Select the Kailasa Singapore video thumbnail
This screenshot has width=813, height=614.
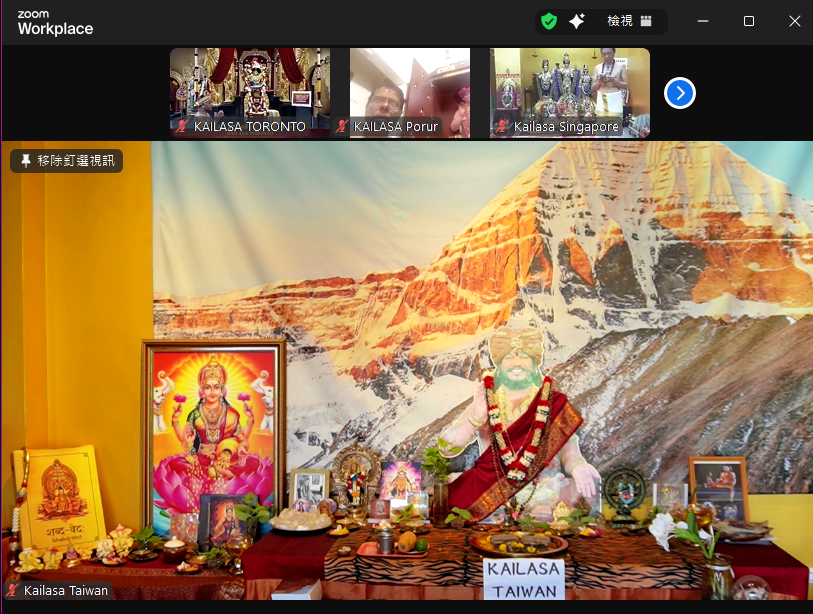(x=569, y=85)
